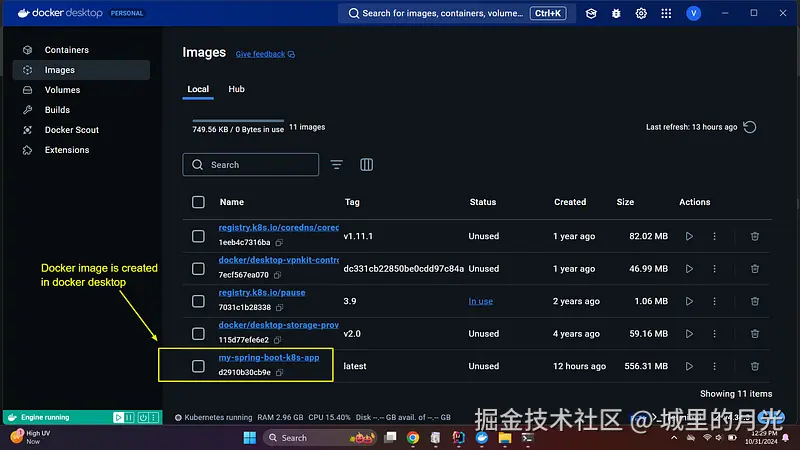Open the manage columns icon

(366, 165)
